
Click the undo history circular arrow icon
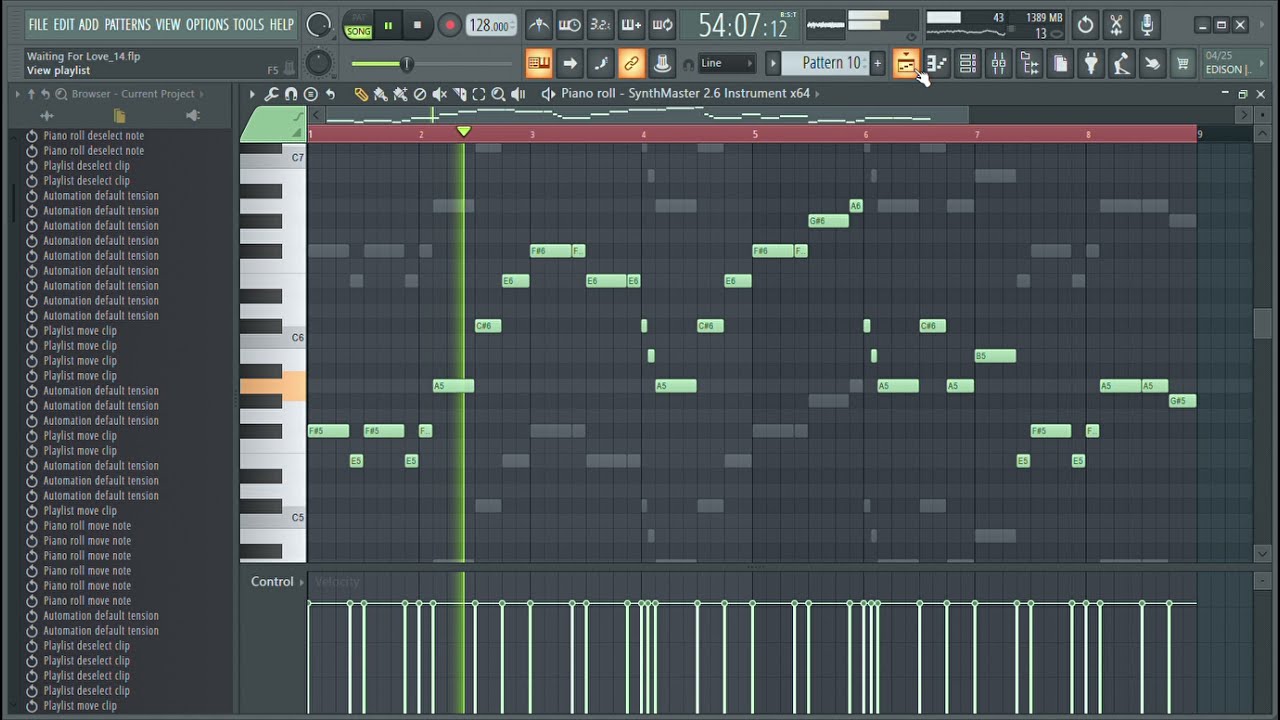1086,25
